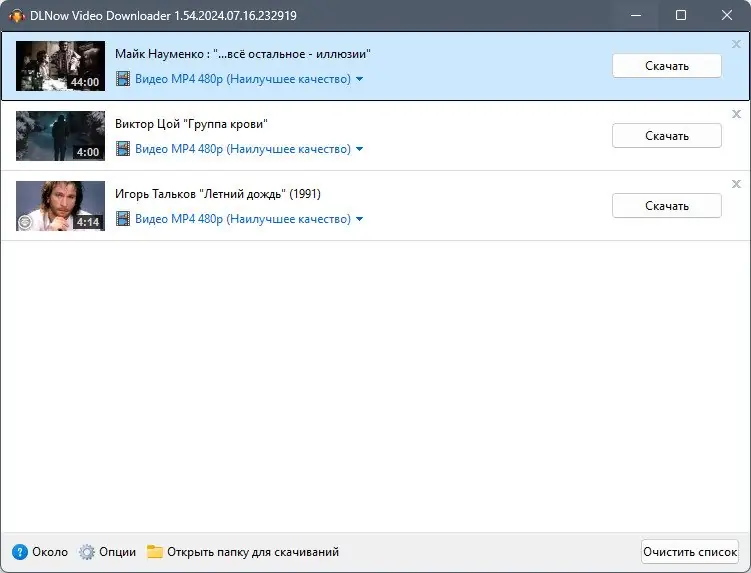
Task: Click Скачать for the Майк Науменко video
Action: [667, 66]
